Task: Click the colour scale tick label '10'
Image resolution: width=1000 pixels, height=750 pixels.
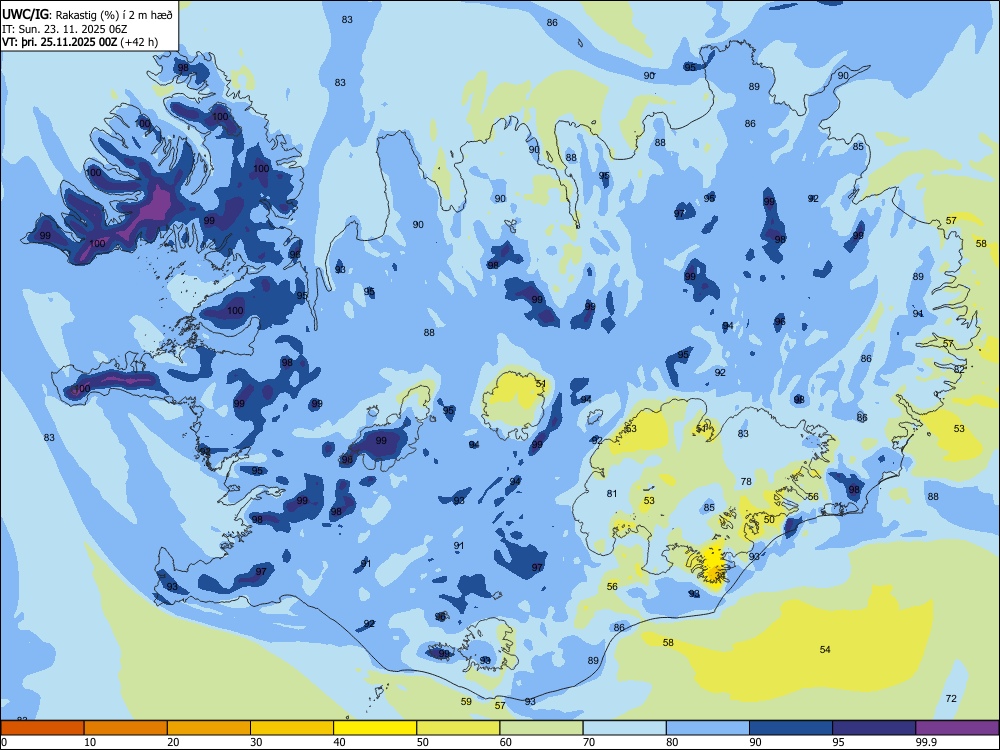Action: [90, 742]
